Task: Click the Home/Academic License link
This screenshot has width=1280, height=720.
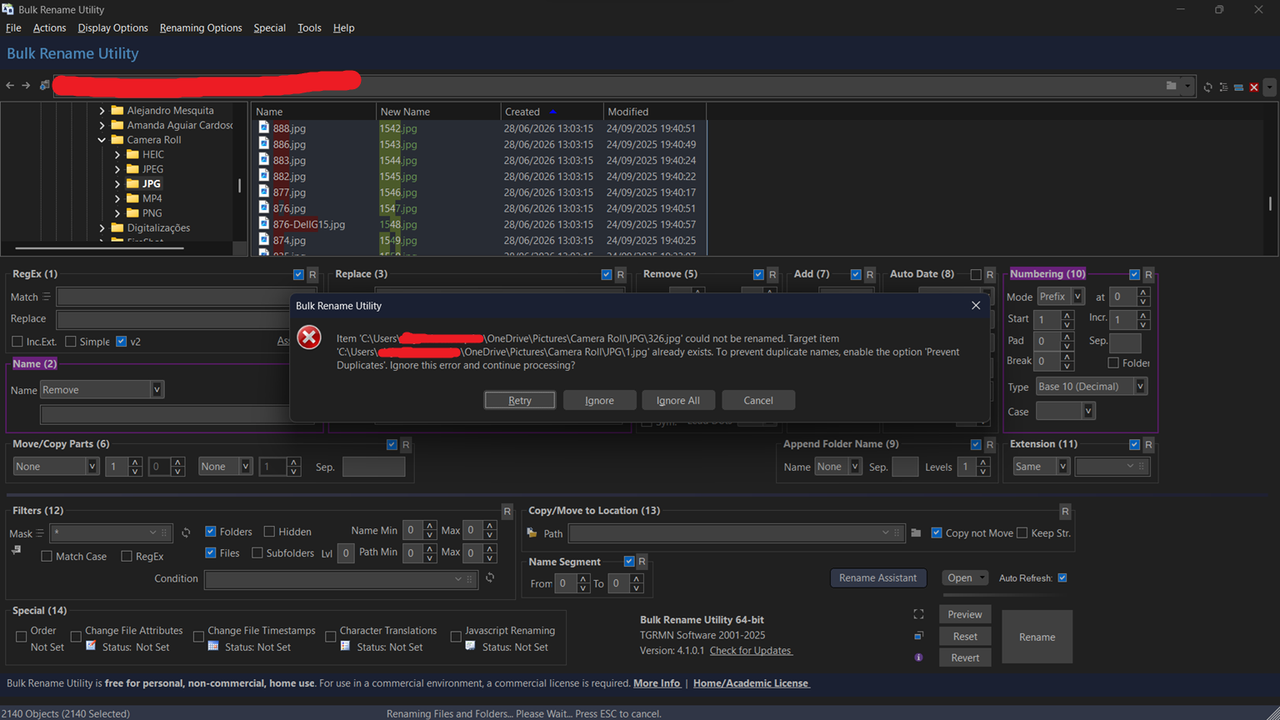Action: tap(751, 683)
